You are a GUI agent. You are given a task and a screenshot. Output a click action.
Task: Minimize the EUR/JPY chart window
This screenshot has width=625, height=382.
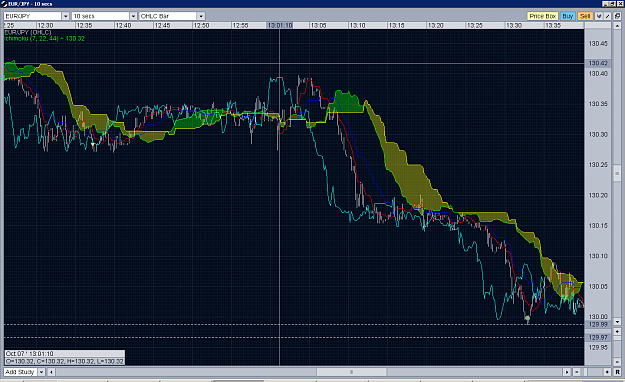pos(606,4)
